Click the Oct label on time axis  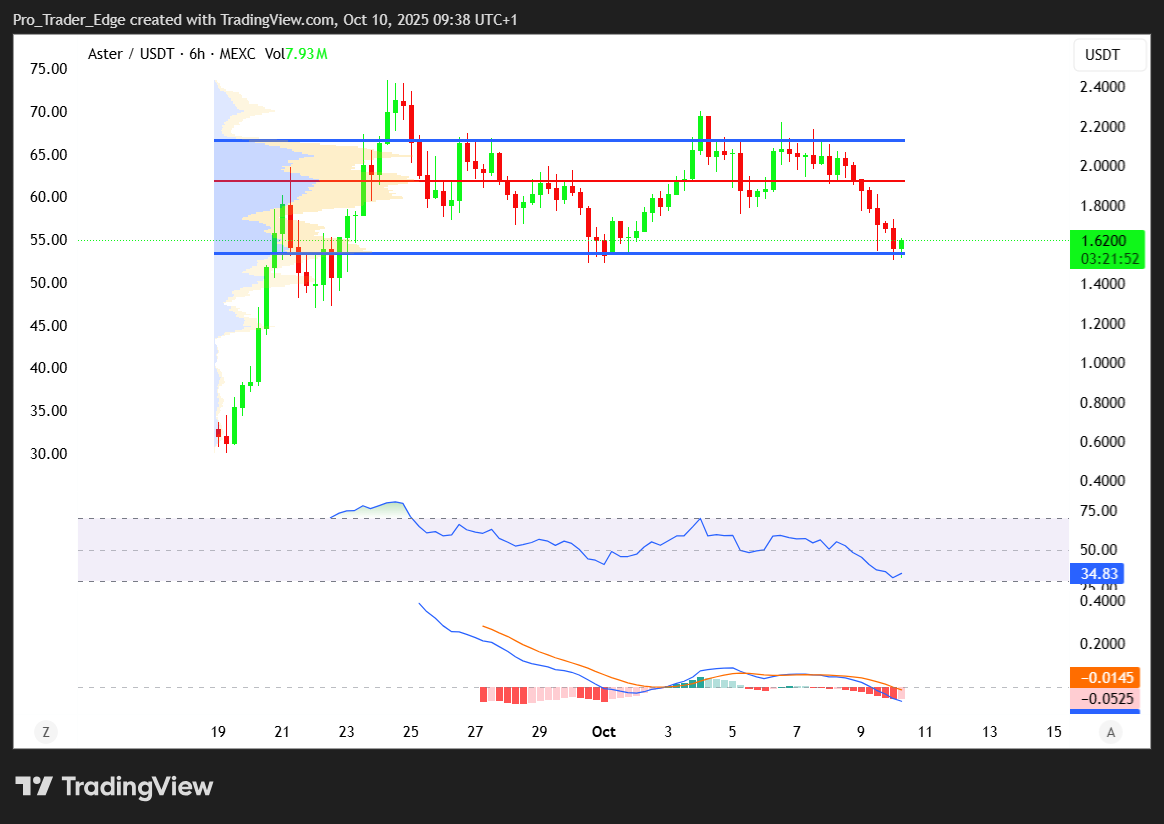(603, 732)
